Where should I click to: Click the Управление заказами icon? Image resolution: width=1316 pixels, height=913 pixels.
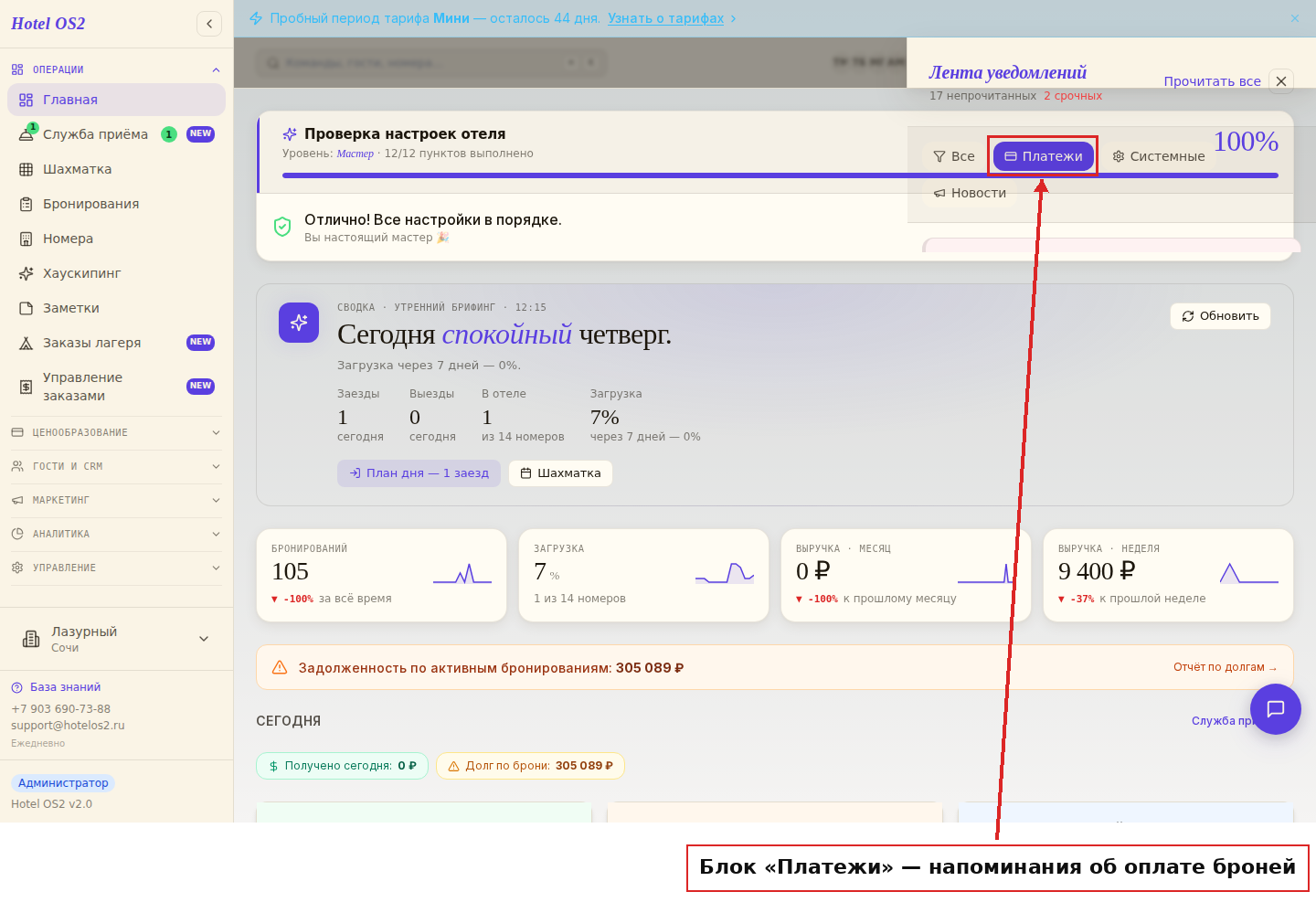pos(27,387)
